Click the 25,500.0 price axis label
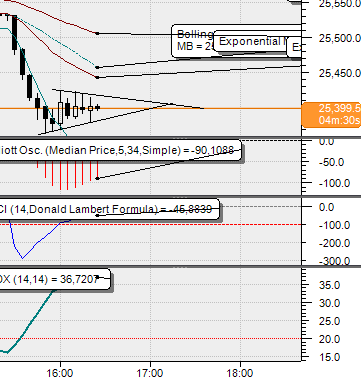 (x=340, y=38)
